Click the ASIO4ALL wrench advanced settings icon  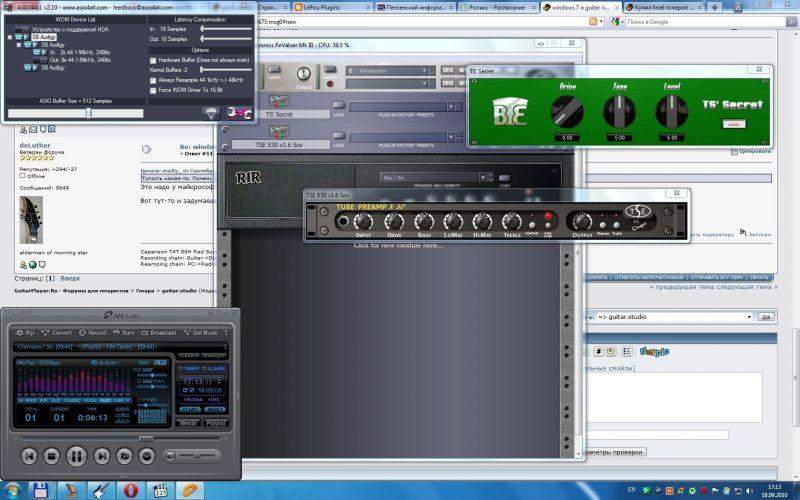tap(239, 113)
